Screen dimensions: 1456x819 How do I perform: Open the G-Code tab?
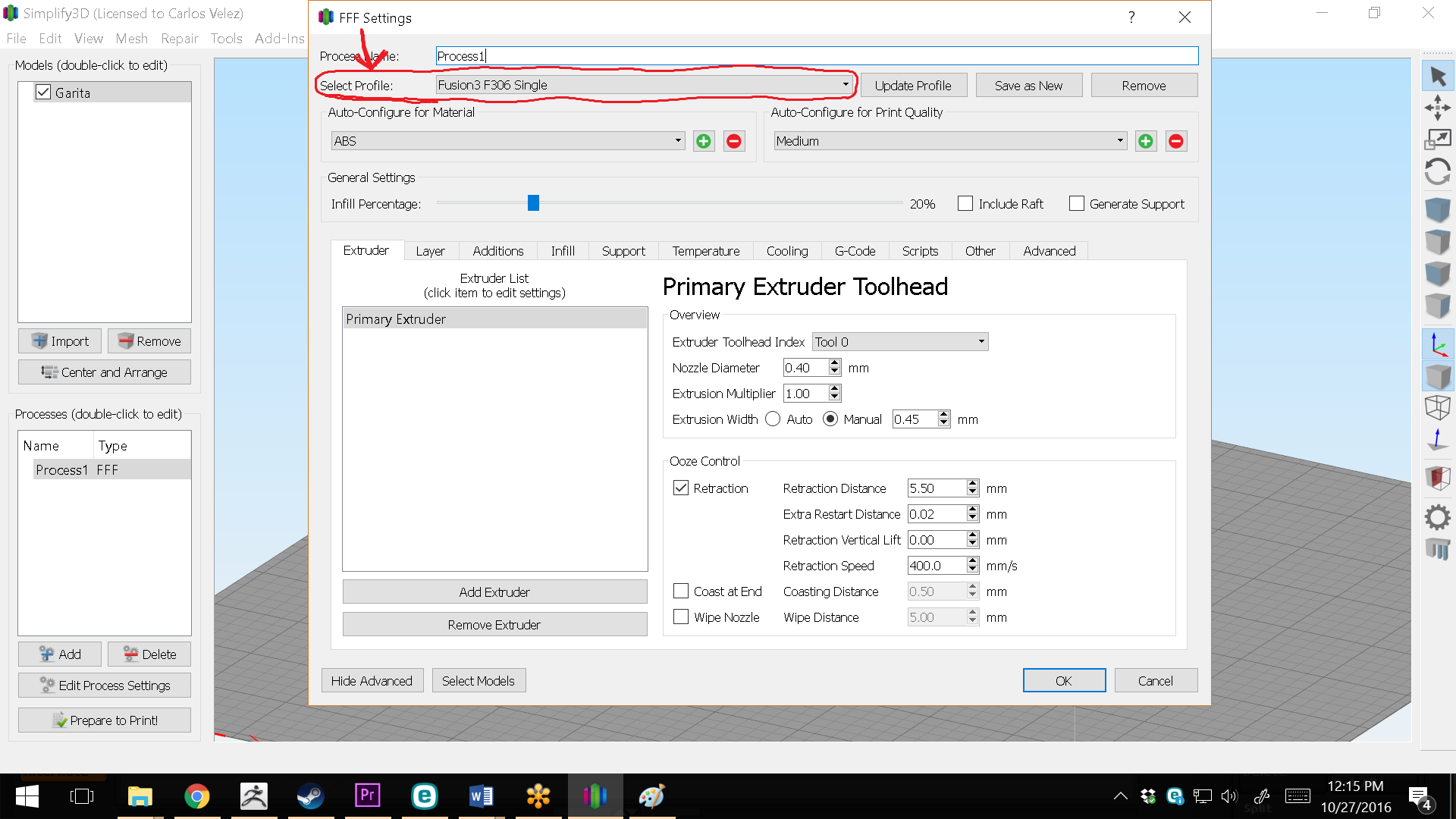click(x=855, y=251)
